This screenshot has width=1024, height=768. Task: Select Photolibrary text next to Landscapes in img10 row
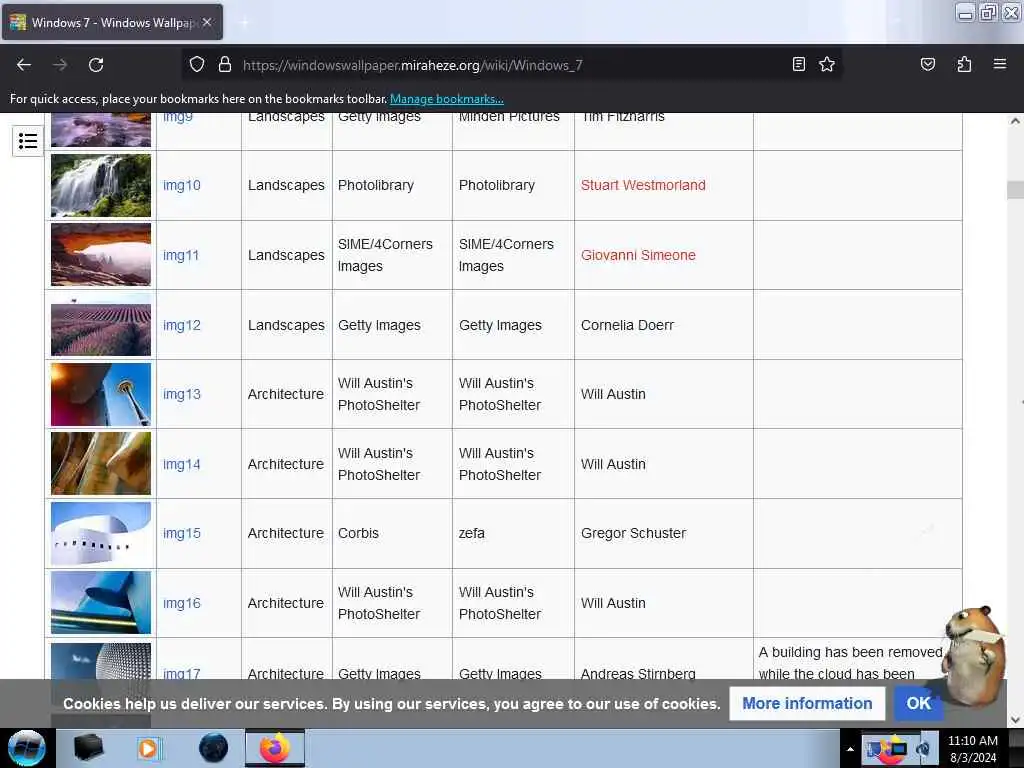(x=376, y=185)
